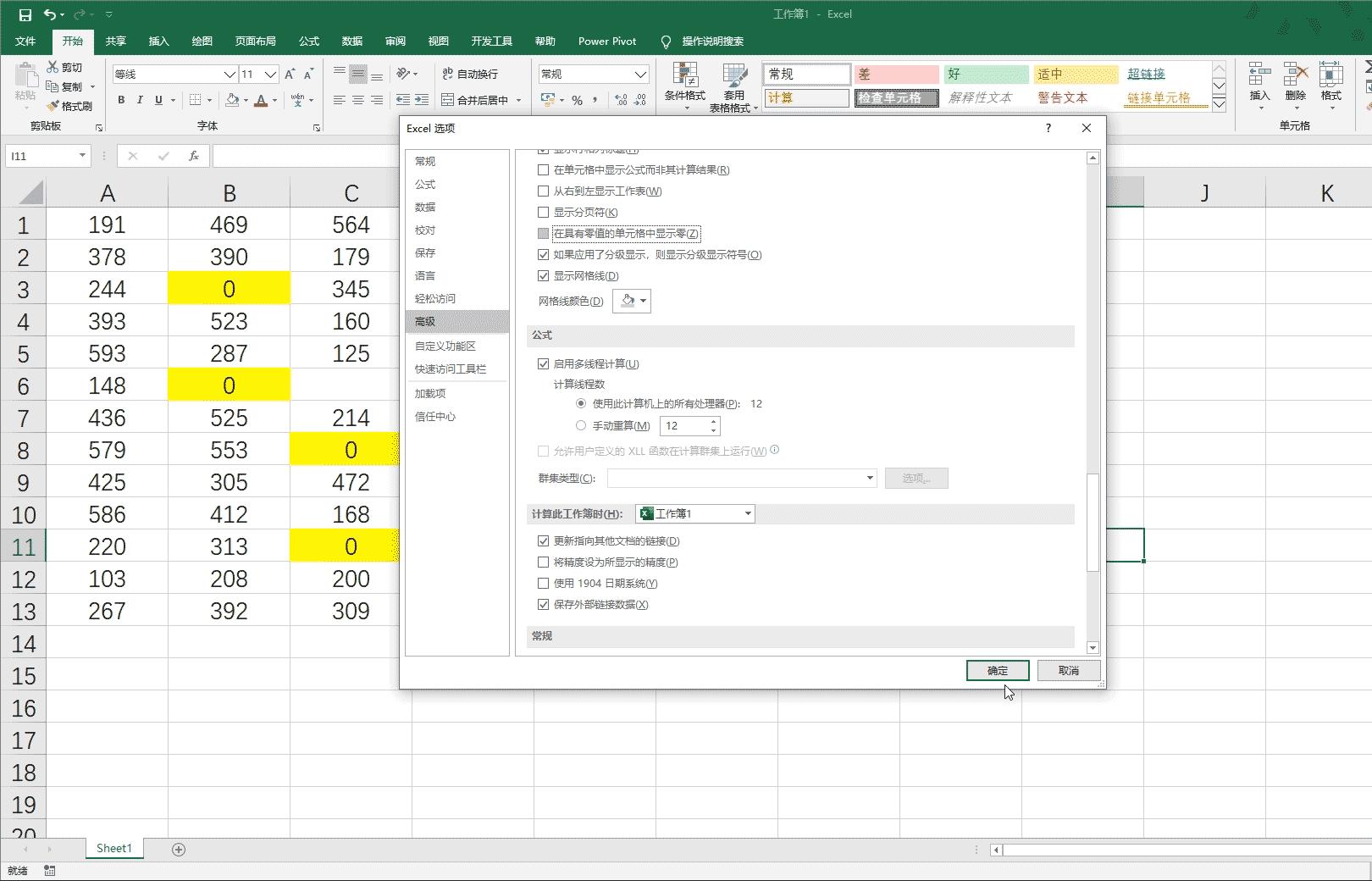This screenshot has height=881, width=1372.
Task: Uncheck the show gridlines (显示网格线) checkbox
Action: (x=544, y=276)
